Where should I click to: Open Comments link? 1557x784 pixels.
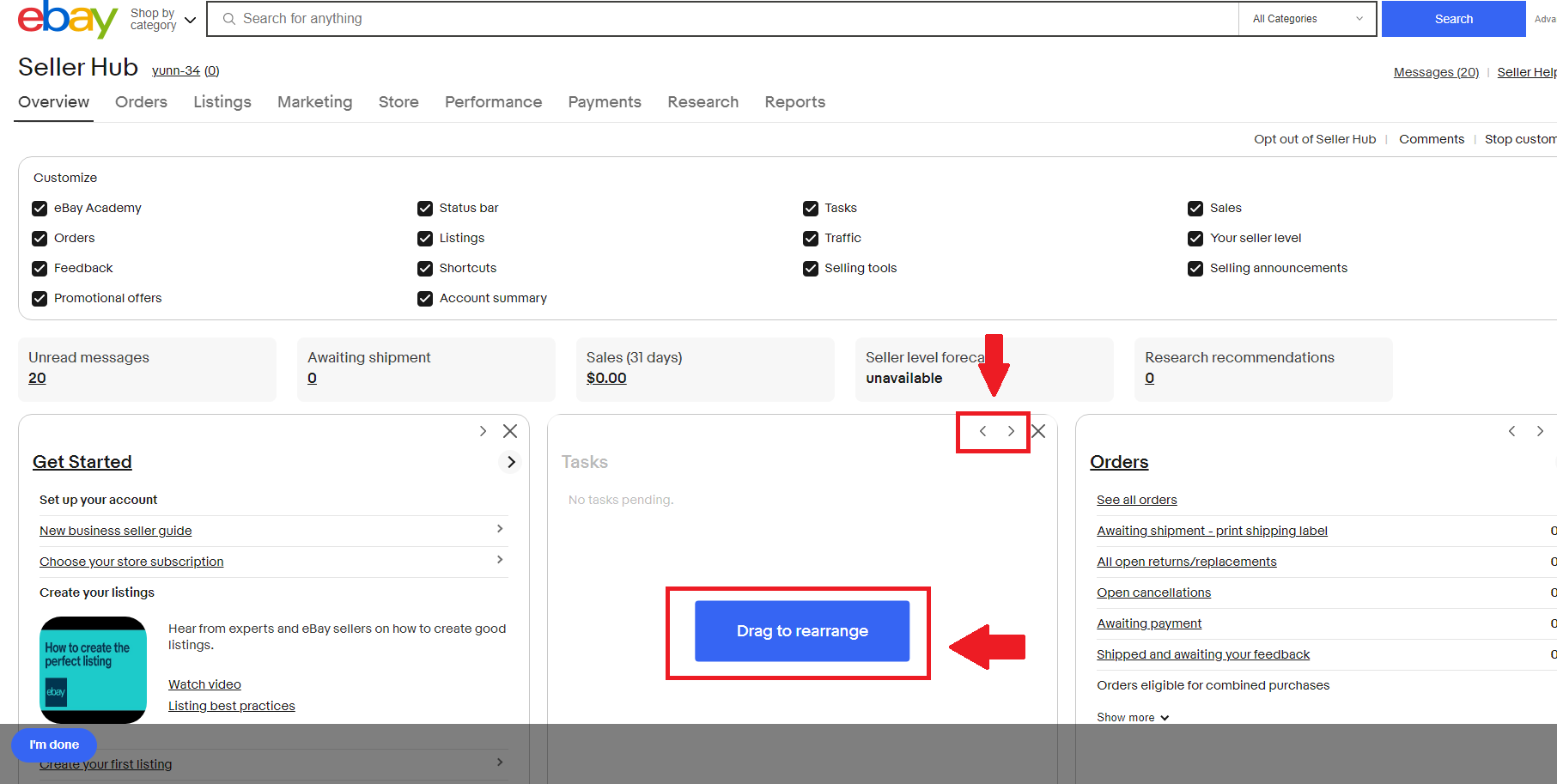tap(1432, 139)
